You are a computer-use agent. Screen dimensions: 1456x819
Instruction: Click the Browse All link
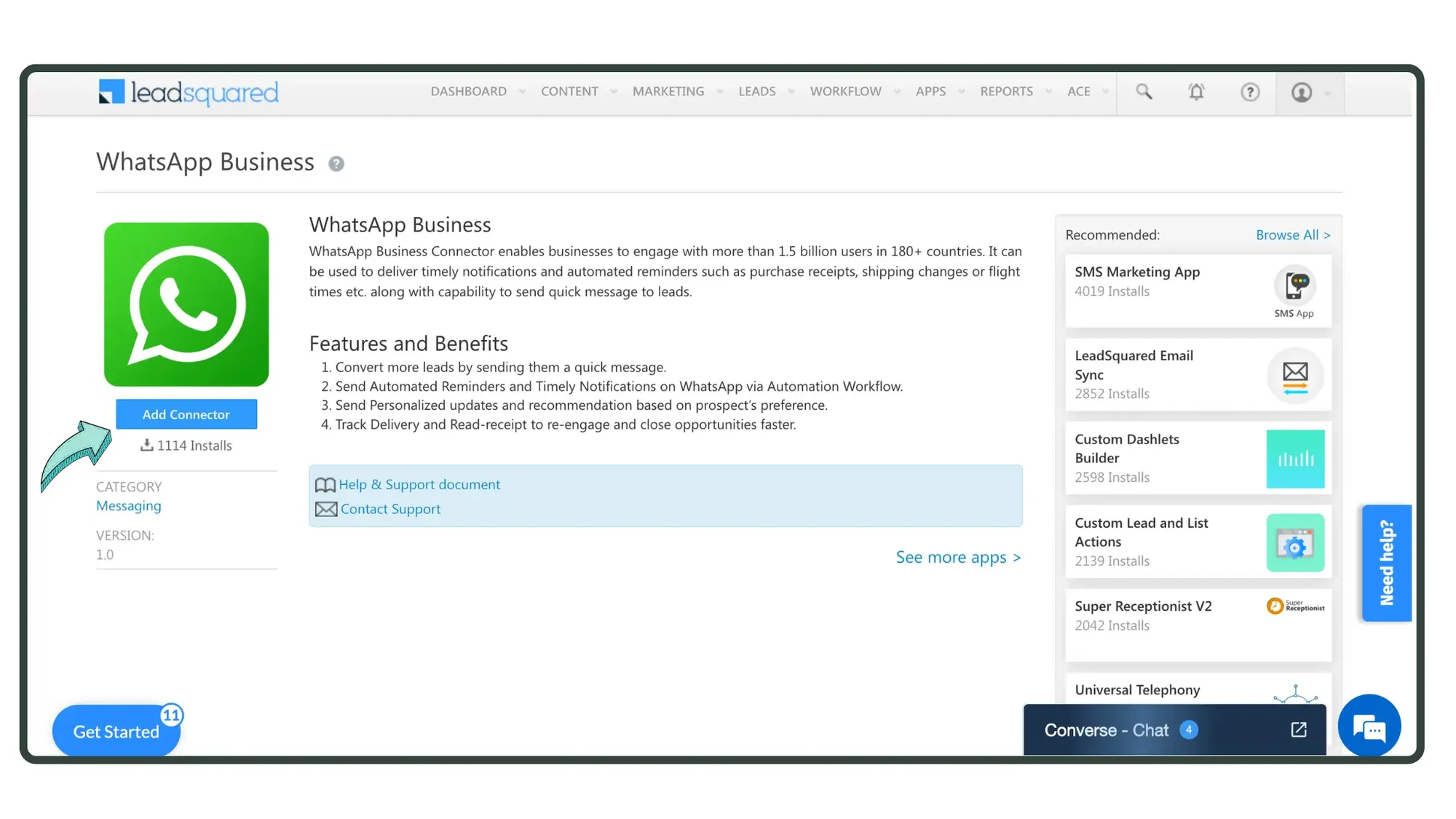[1293, 235]
